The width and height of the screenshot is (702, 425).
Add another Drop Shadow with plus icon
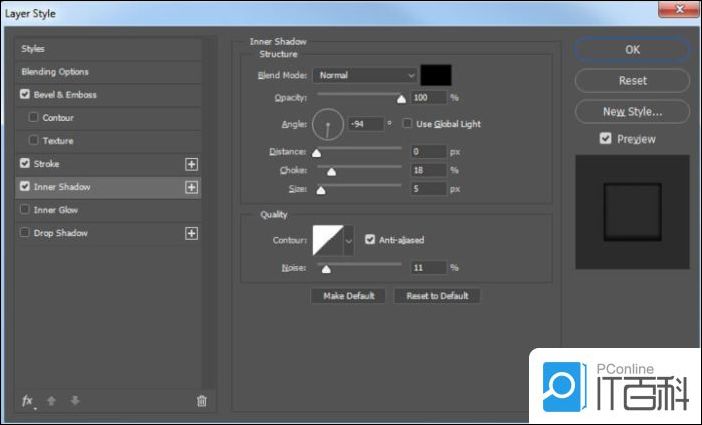click(x=192, y=233)
